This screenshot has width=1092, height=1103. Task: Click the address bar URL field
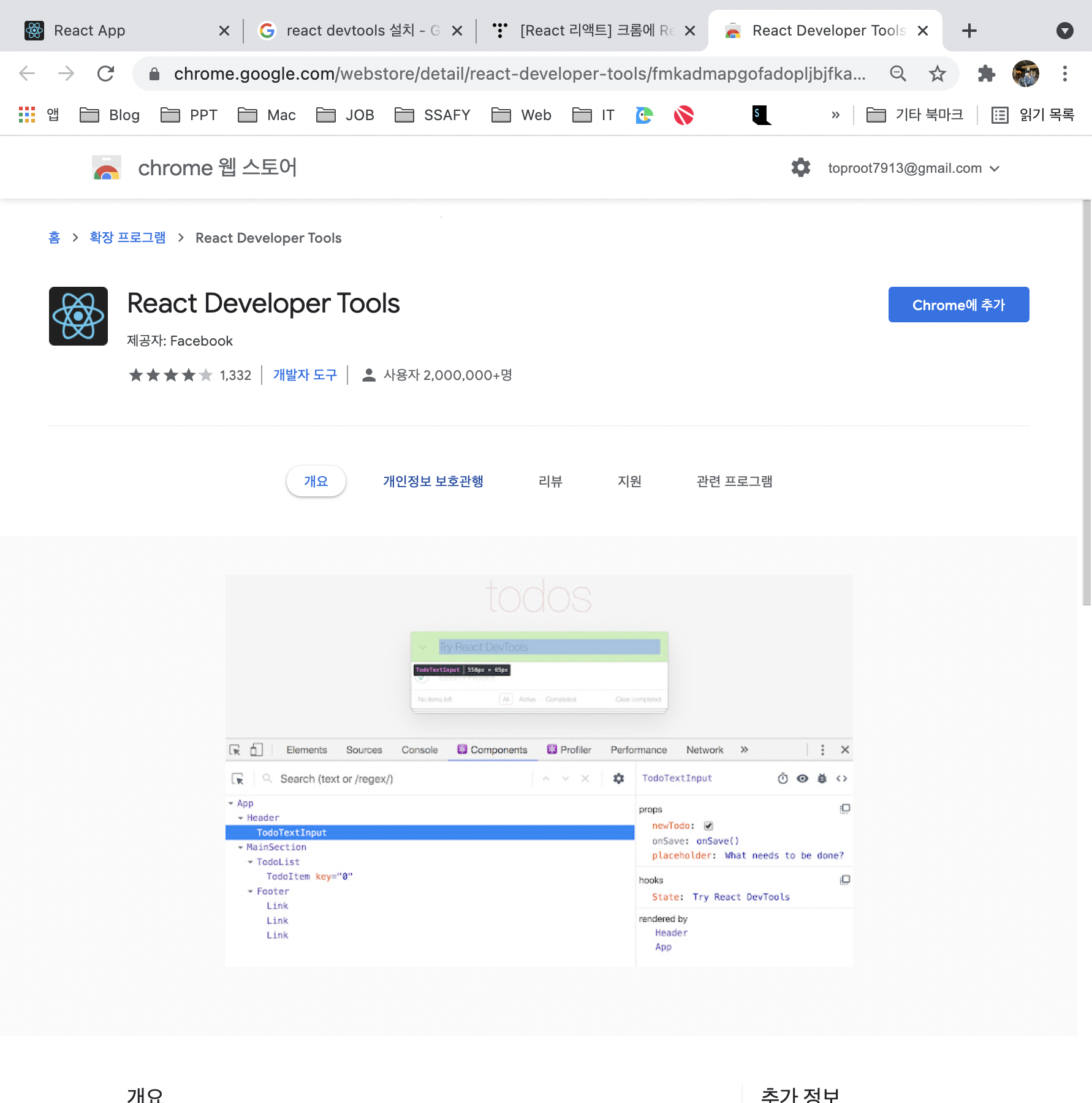click(520, 74)
